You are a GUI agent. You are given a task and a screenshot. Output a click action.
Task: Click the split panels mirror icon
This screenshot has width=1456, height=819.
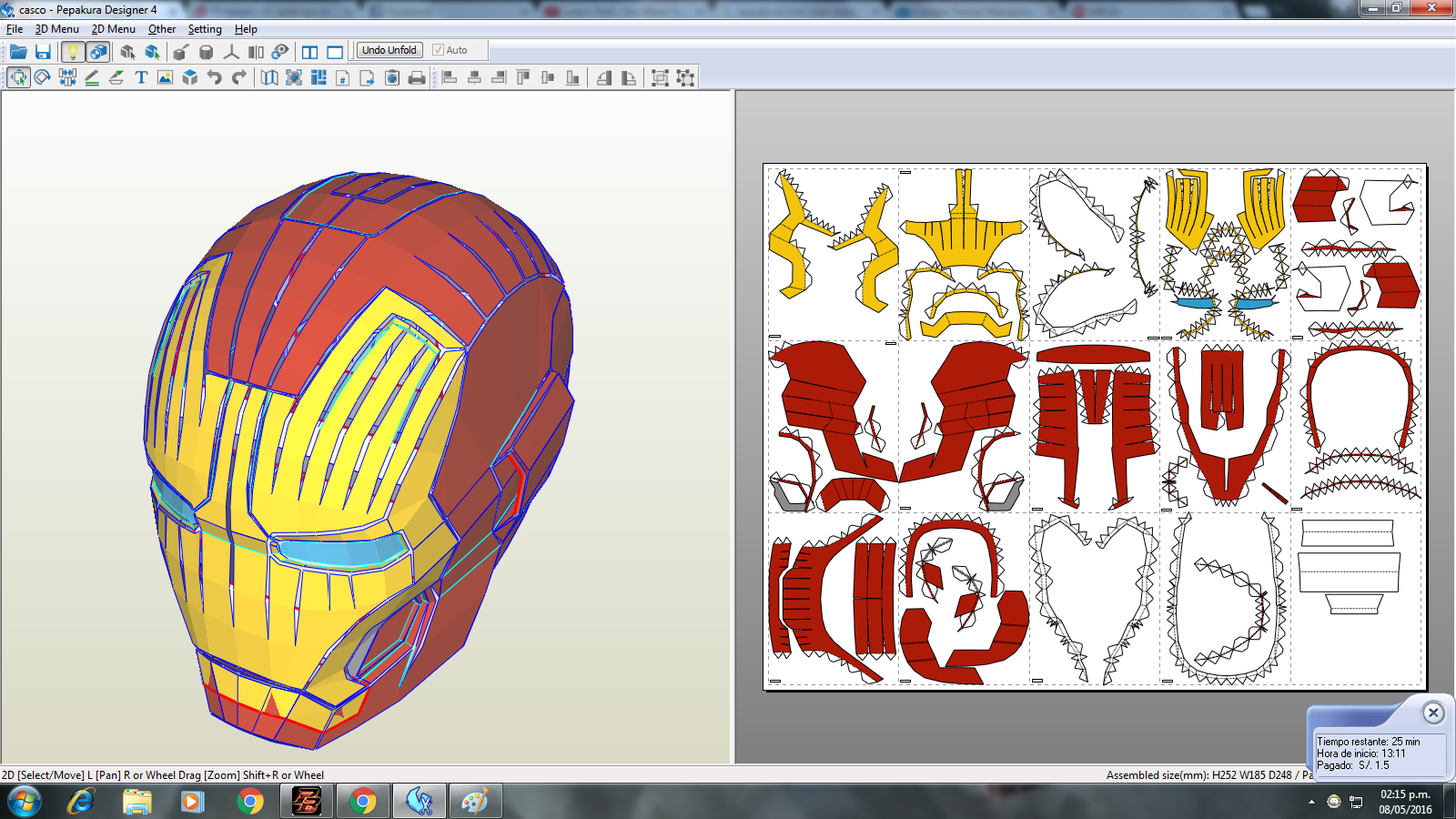tap(256, 52)
